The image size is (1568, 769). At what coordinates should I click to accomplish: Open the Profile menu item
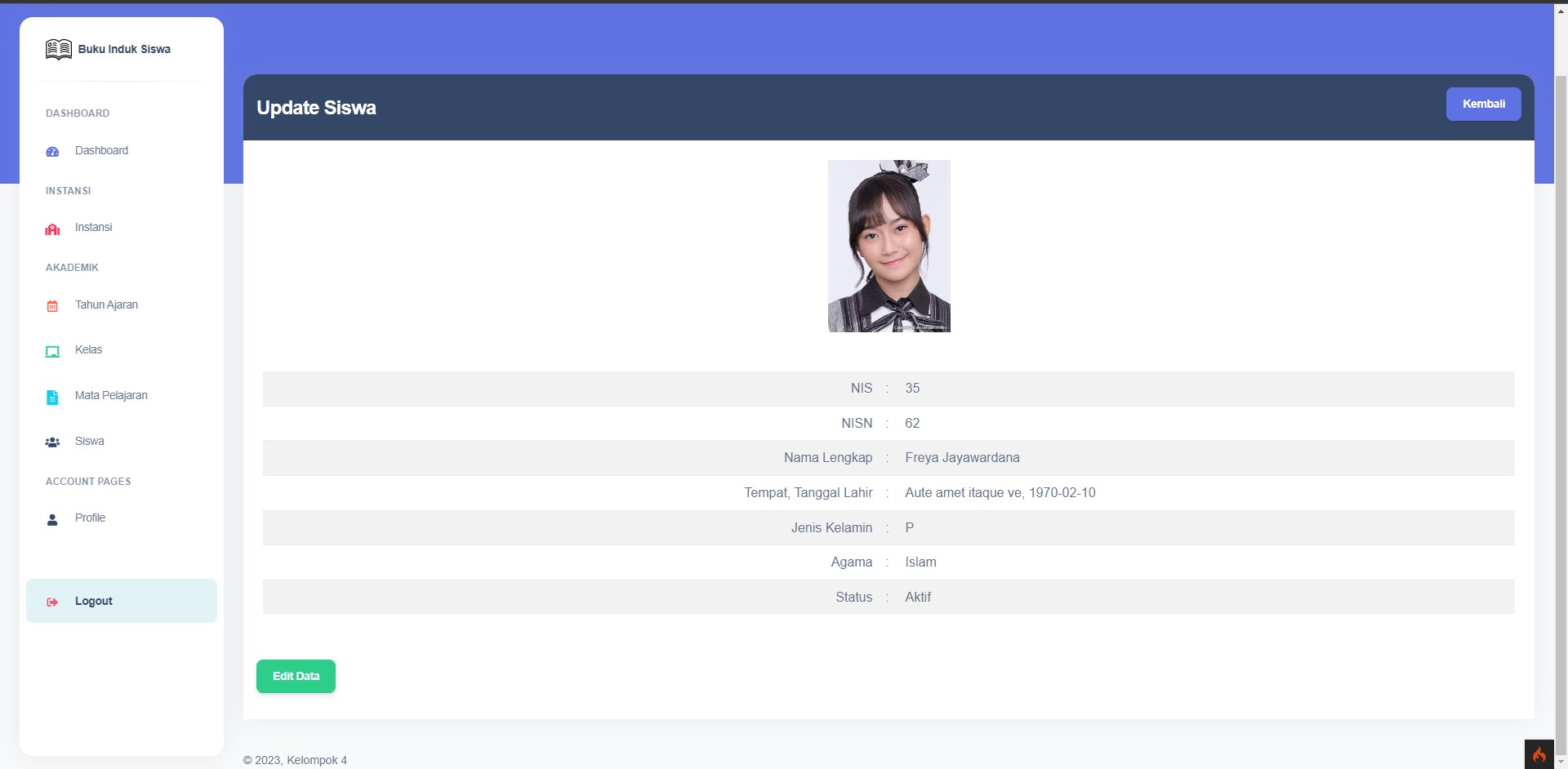point(90,518)
